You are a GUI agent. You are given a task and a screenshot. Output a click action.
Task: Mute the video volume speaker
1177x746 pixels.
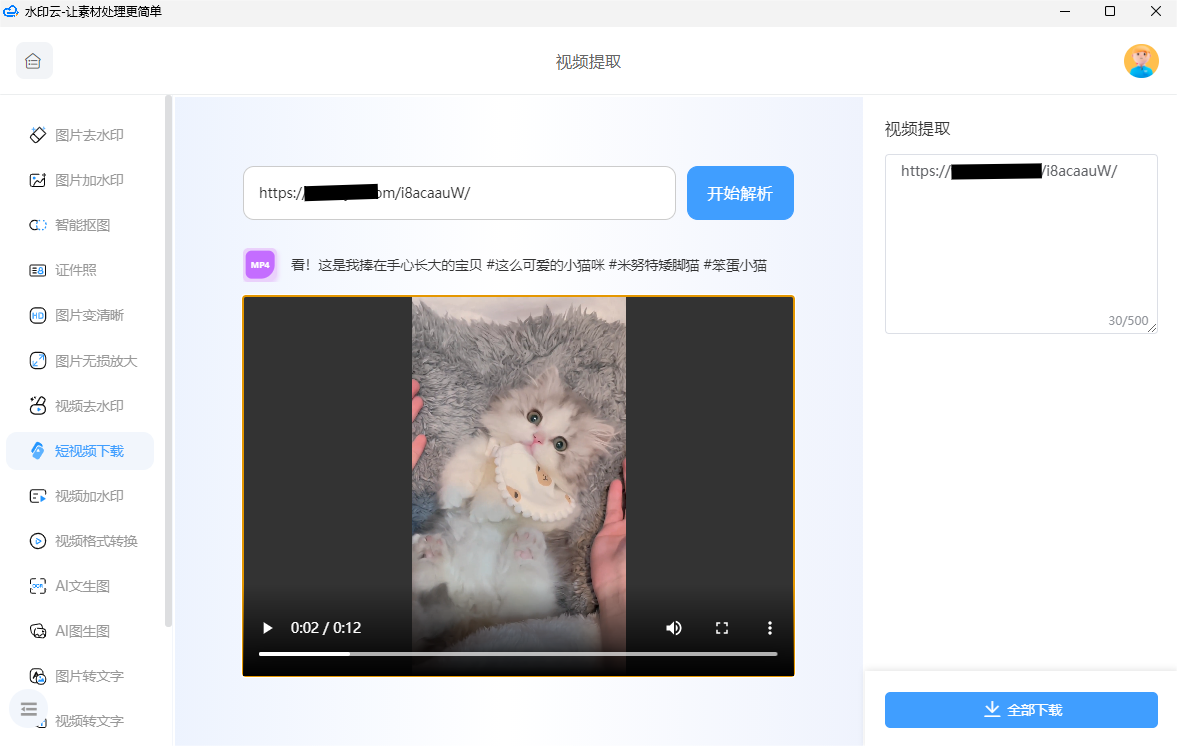(x=673, y=628)
